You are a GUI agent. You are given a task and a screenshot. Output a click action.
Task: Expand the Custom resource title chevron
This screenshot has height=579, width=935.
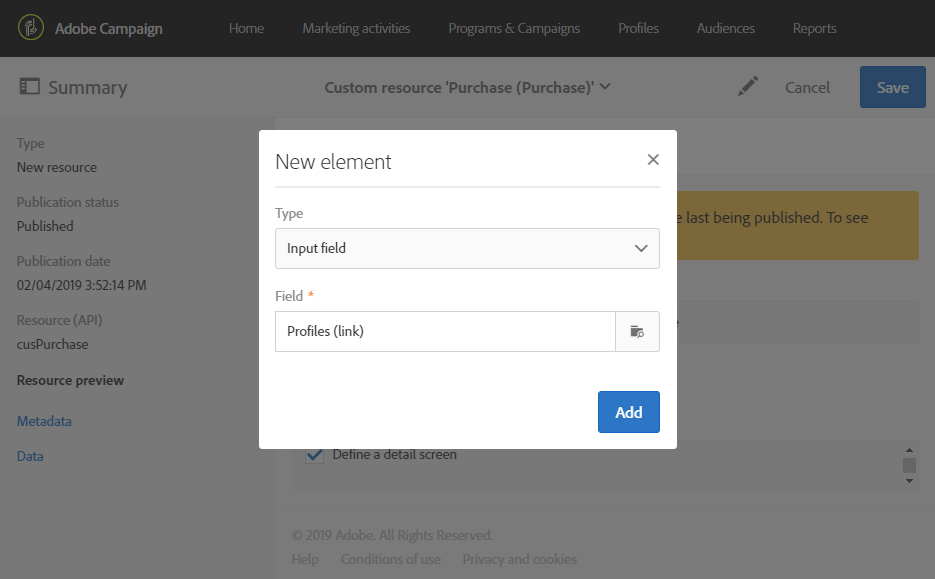[605, 87]
